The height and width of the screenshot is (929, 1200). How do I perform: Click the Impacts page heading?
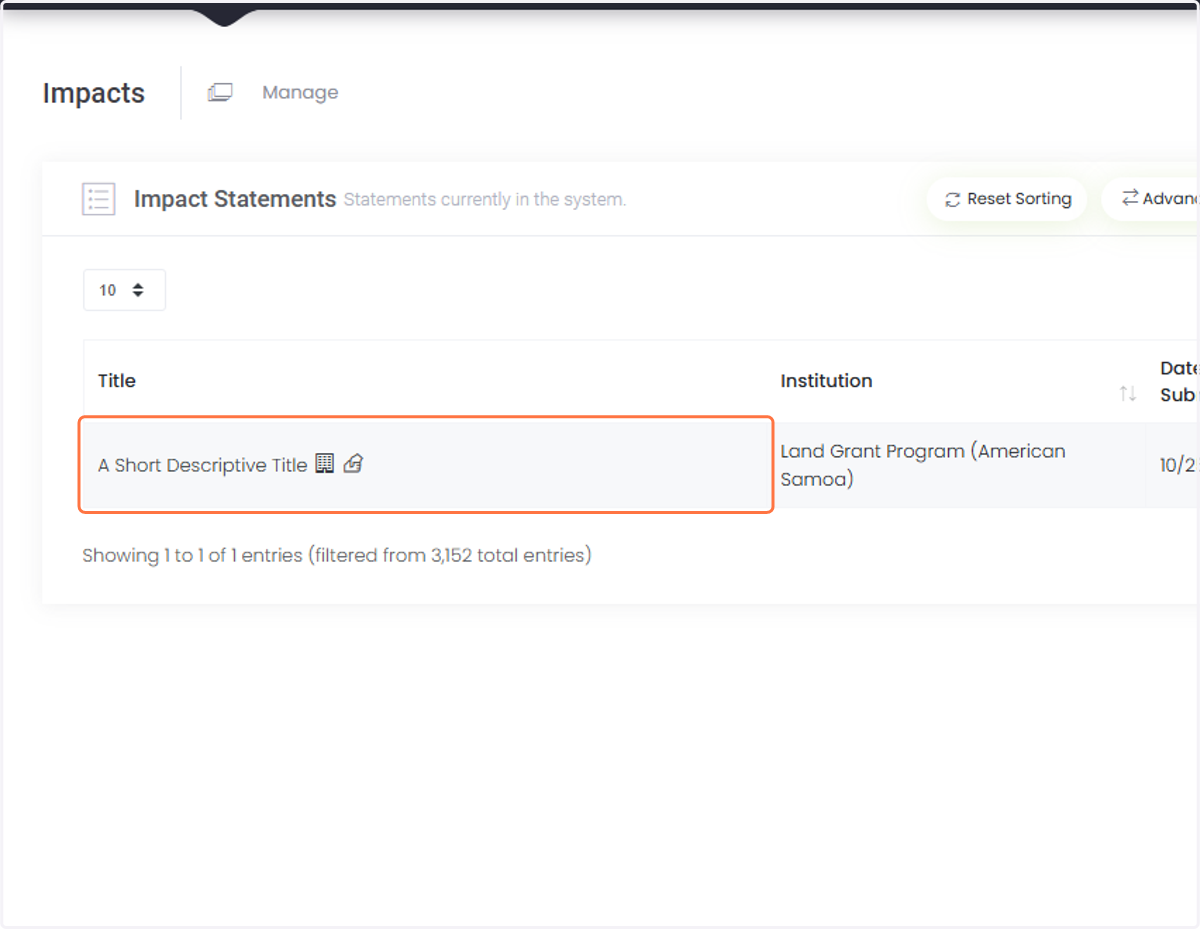pos(94,93)
